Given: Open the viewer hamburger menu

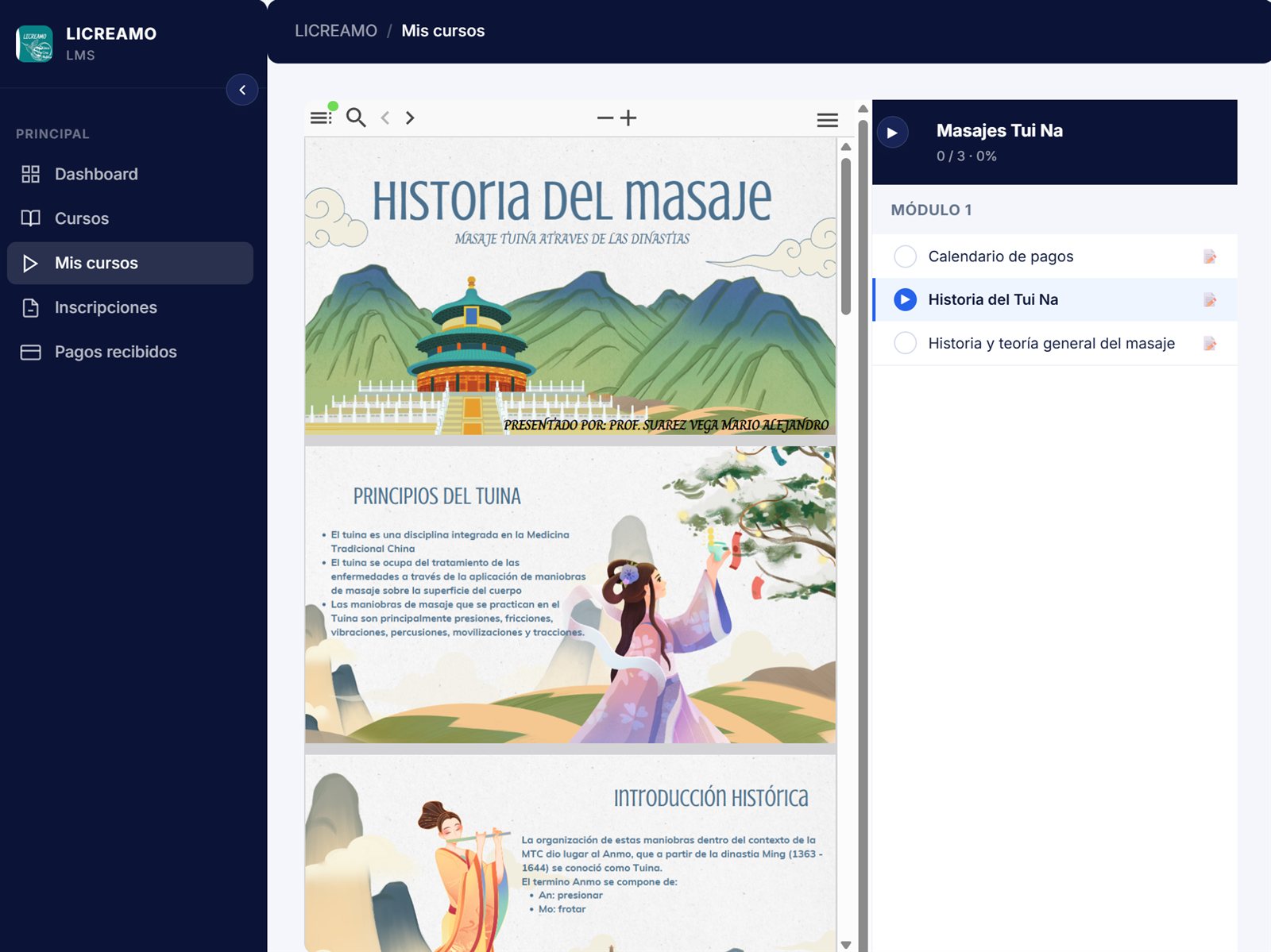Looking at the screenshot, I should (828, 120).
